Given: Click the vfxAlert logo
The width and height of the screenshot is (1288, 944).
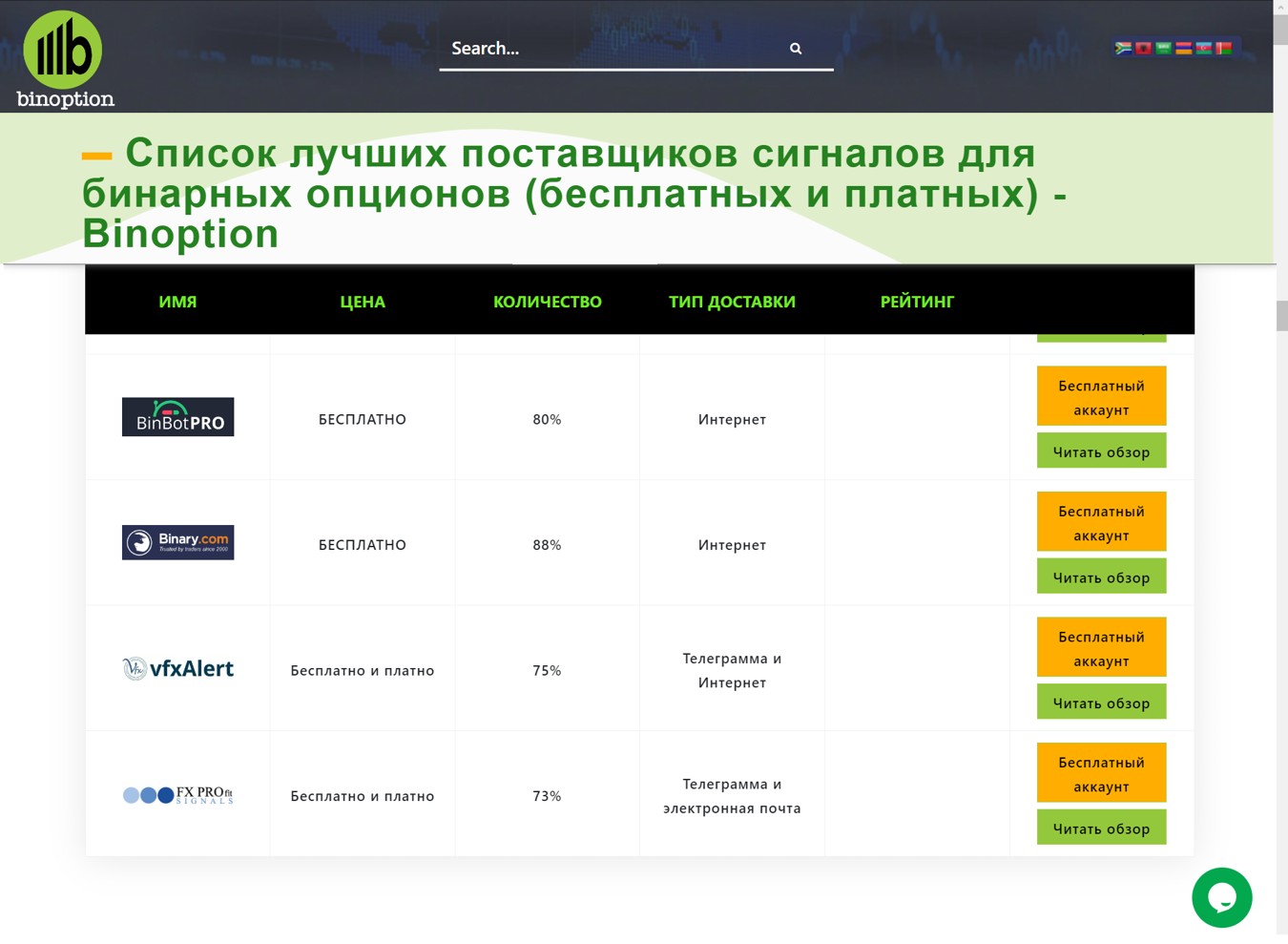Looking at the screenshot, I should click(177, 668).
